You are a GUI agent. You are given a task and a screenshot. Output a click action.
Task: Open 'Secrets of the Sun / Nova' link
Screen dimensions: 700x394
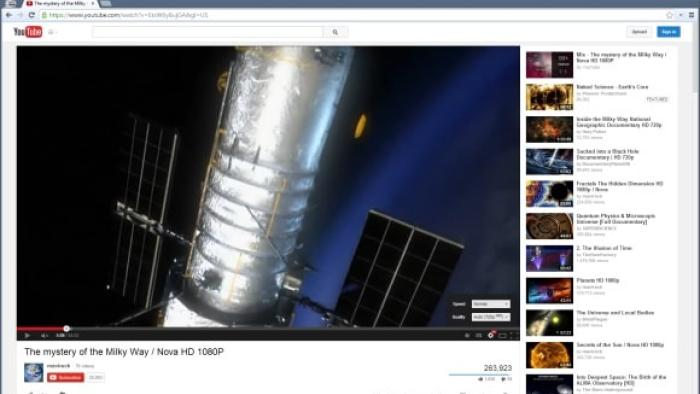pos(620,345)
